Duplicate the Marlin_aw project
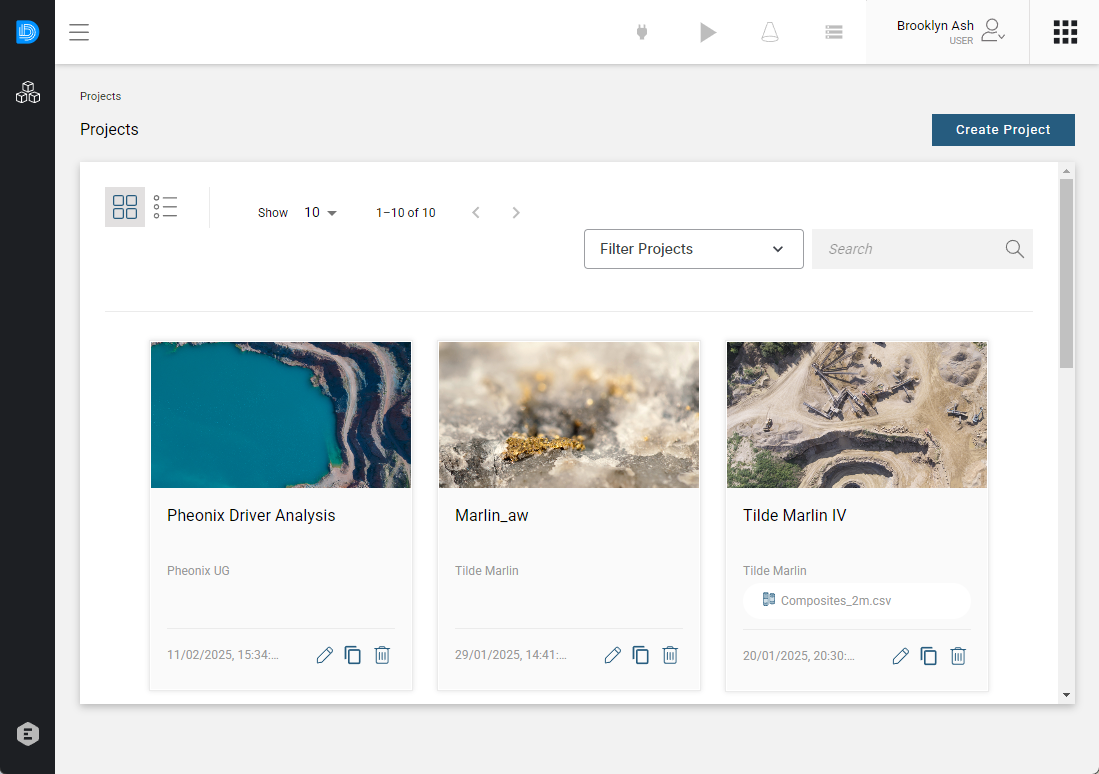 click(641, 655)
